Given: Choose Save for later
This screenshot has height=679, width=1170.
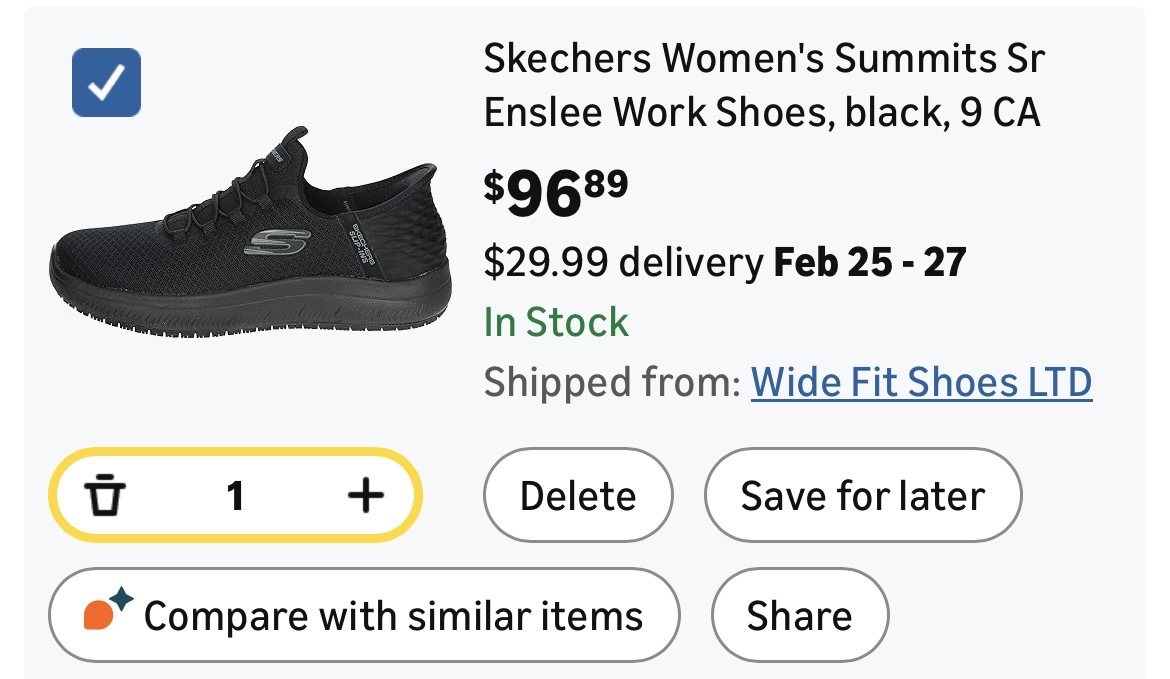Looking at the screenshot, I should pyautogui.click(x=862, y=495).
